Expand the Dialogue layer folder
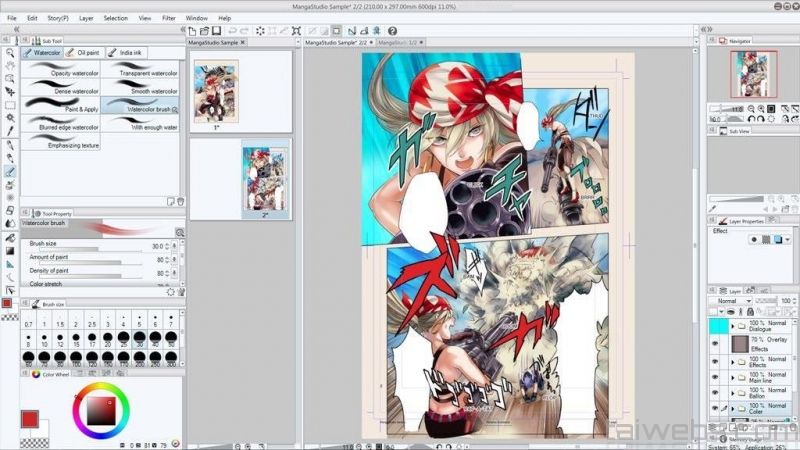Viewport: 800px width, 450px height. [733, 326]
